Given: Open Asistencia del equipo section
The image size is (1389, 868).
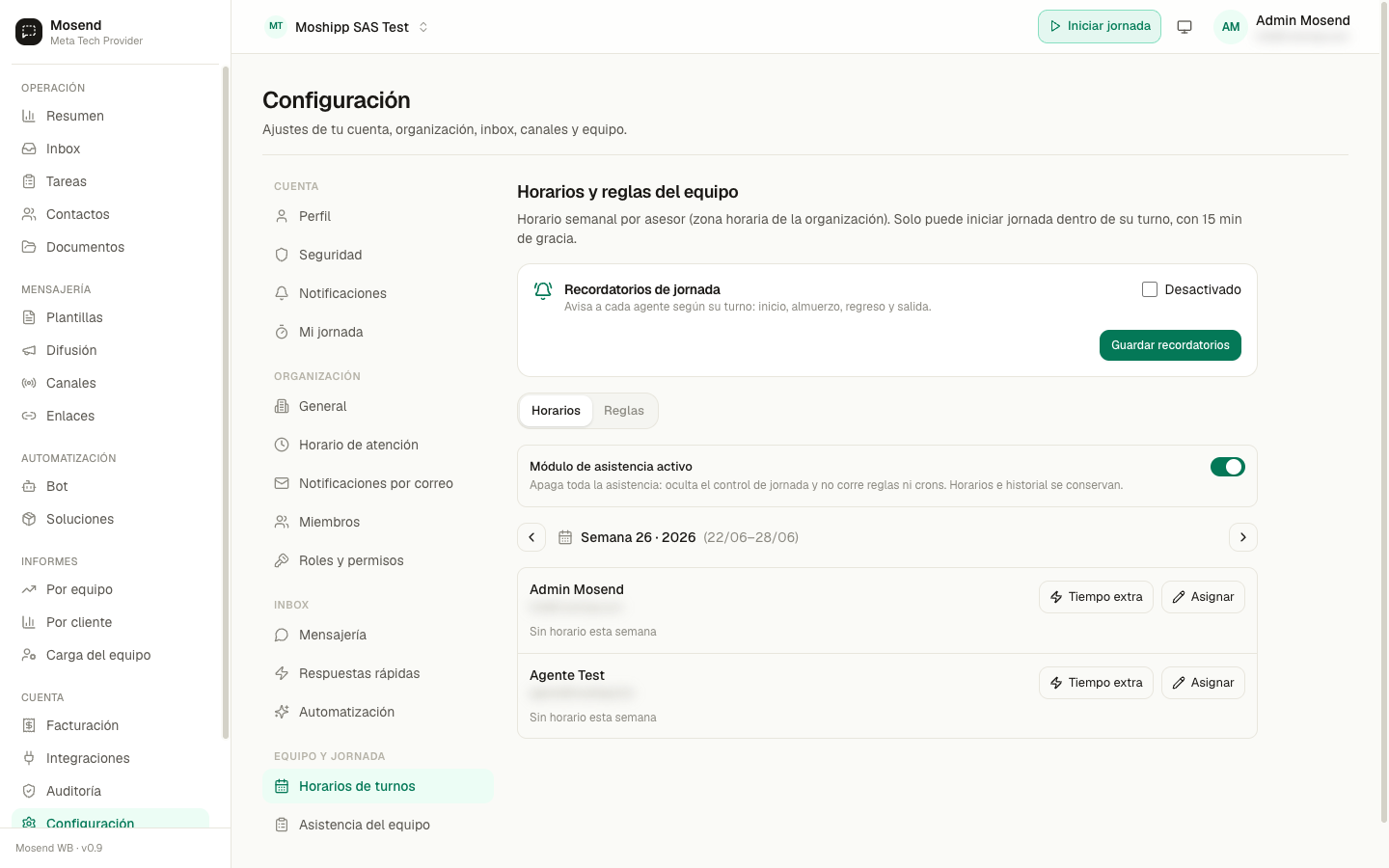Looking at the screenshot, I should [378, 825].
